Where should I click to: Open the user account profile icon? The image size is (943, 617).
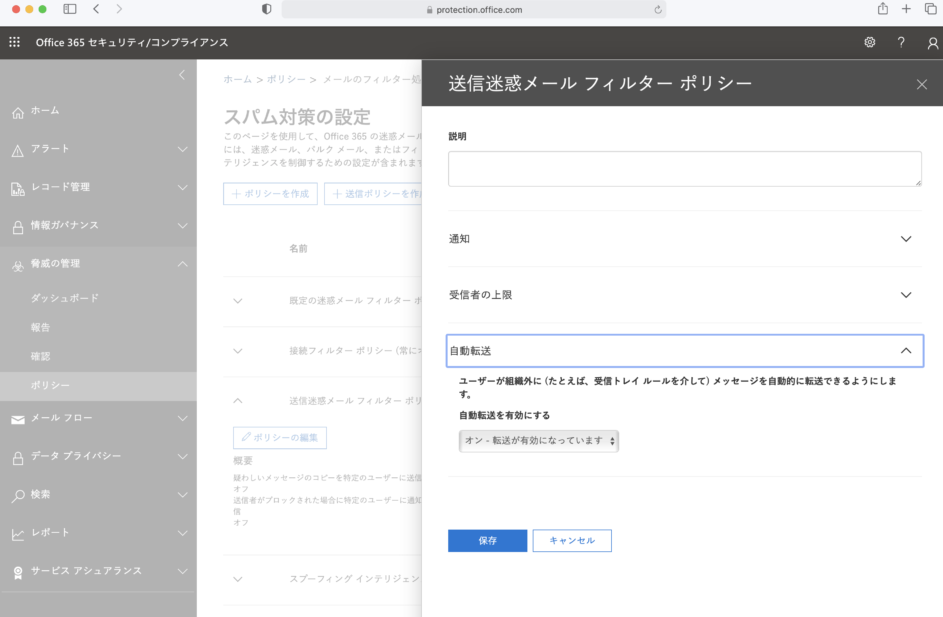(x=932, y=42)
